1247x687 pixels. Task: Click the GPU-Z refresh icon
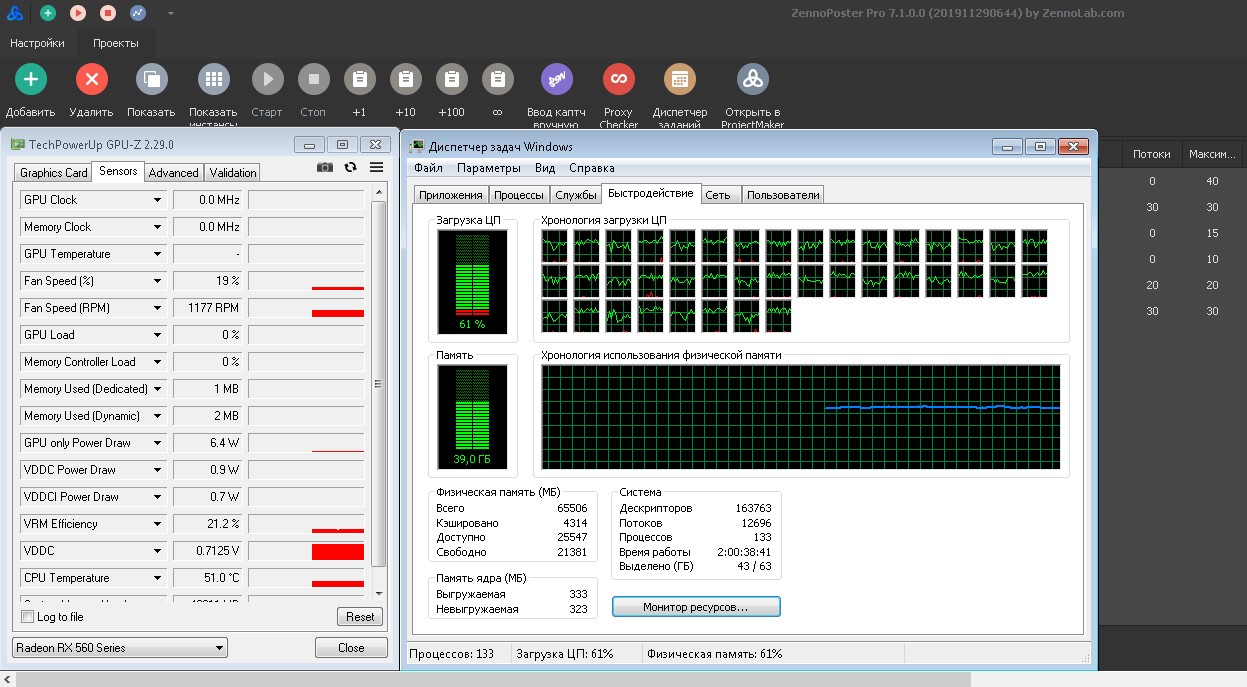point(350,167)
